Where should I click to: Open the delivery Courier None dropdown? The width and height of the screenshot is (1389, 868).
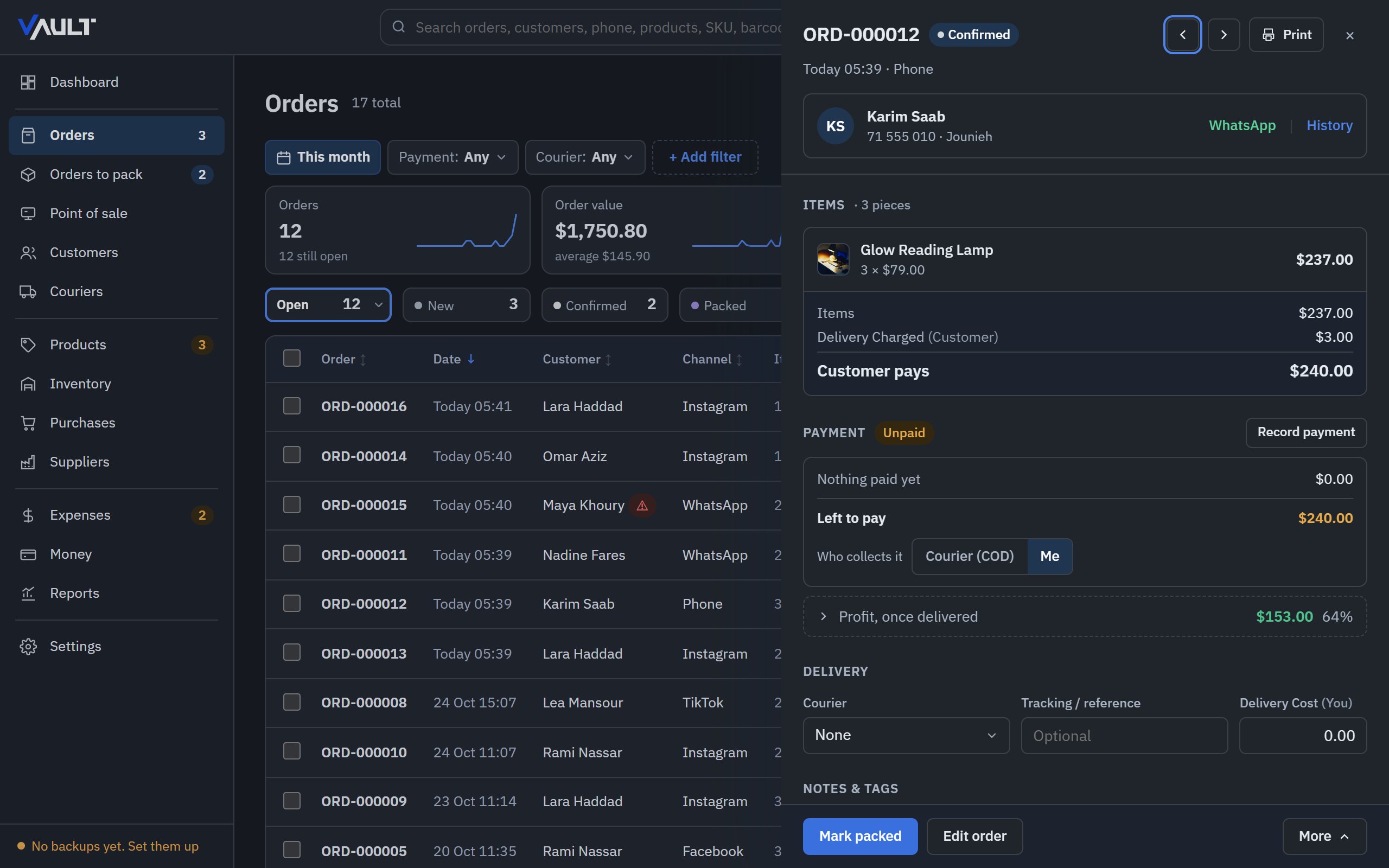906,736
